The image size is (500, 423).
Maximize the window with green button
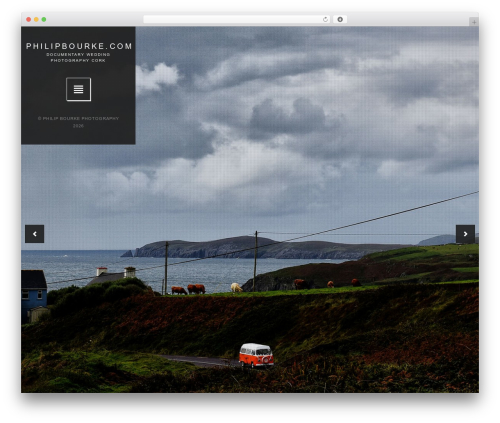[x=44, y=20]
